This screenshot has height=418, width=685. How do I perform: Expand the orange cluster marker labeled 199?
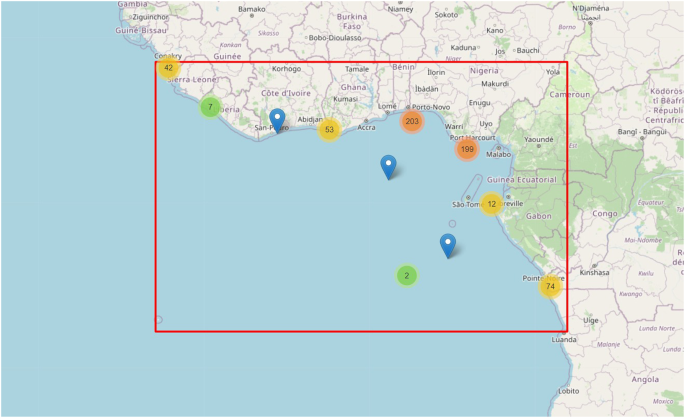pyautogui.click(x=467, y=149)
